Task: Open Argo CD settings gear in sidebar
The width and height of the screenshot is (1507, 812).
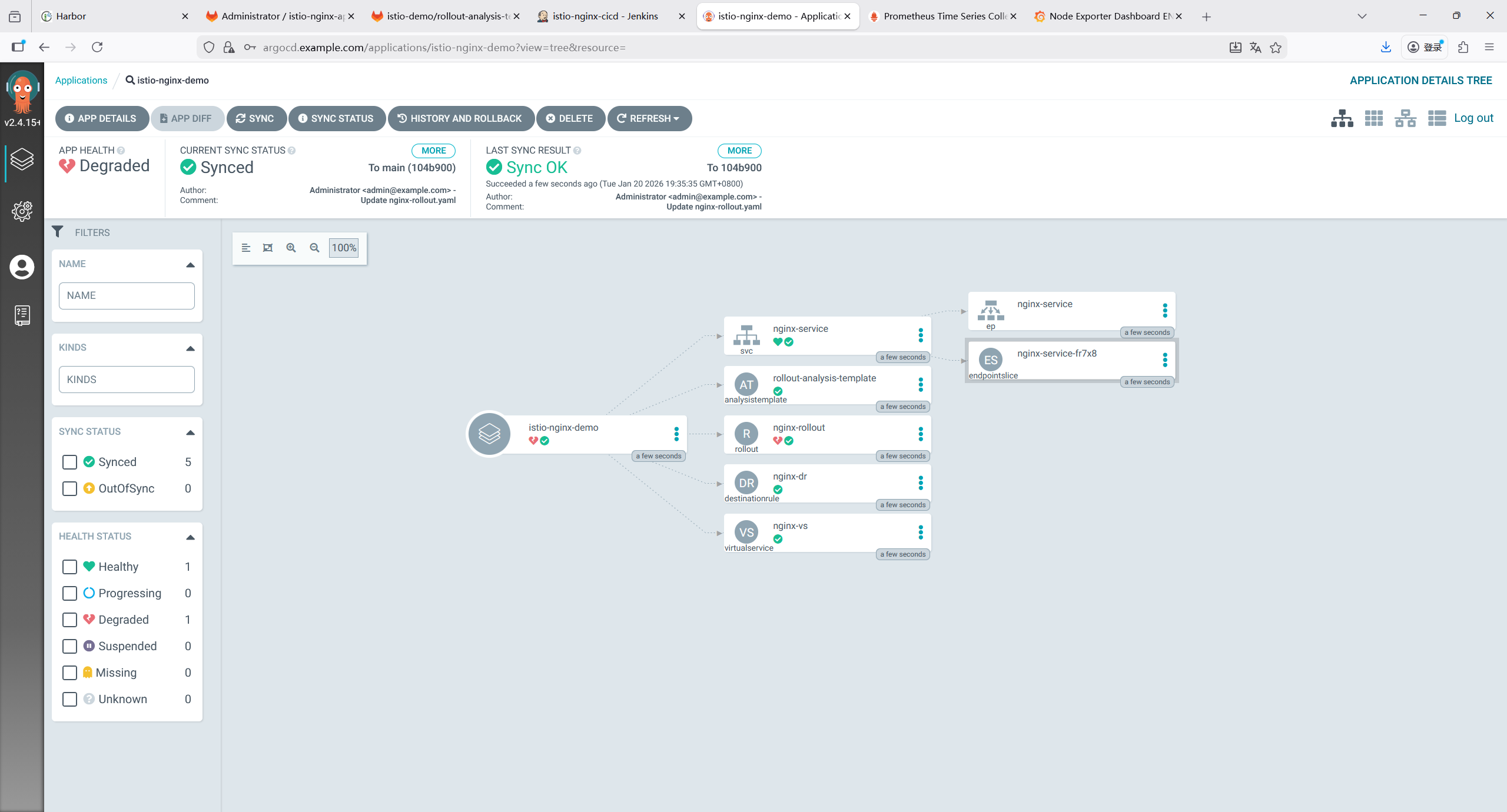Action: point(22,211)
